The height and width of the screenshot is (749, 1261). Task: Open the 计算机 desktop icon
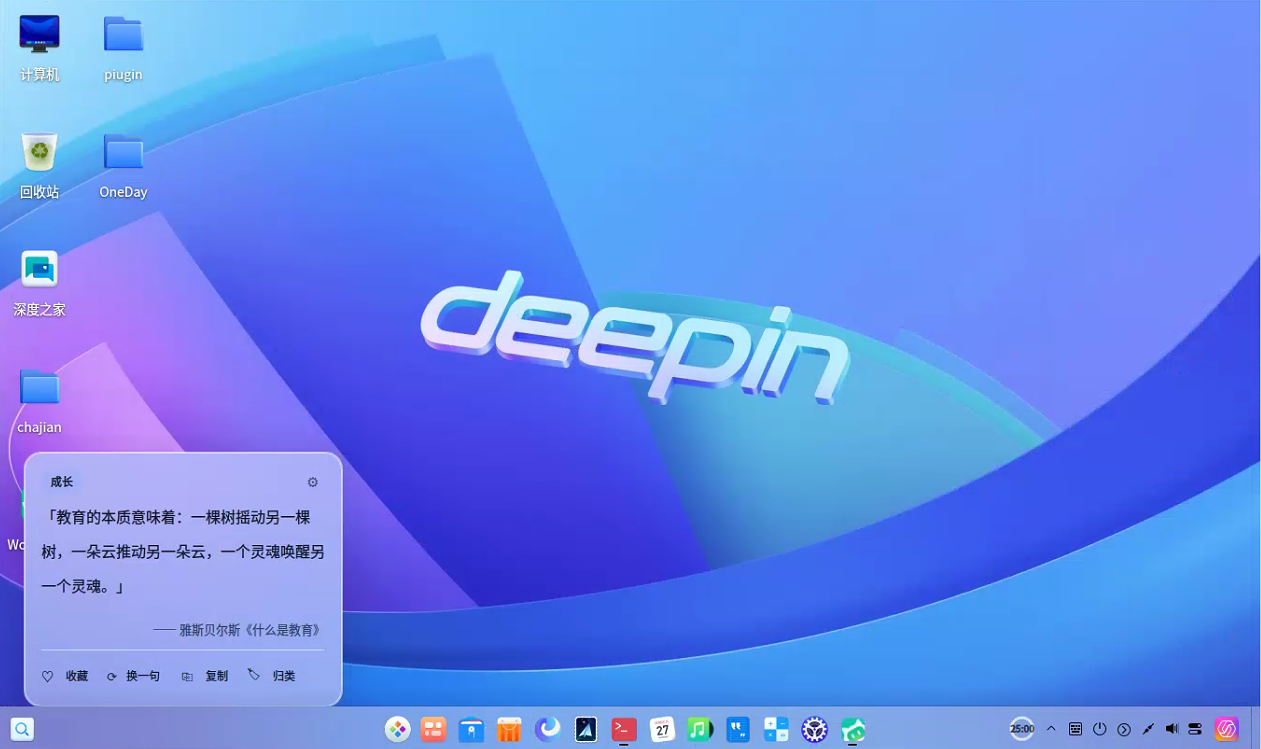point(39,48)
